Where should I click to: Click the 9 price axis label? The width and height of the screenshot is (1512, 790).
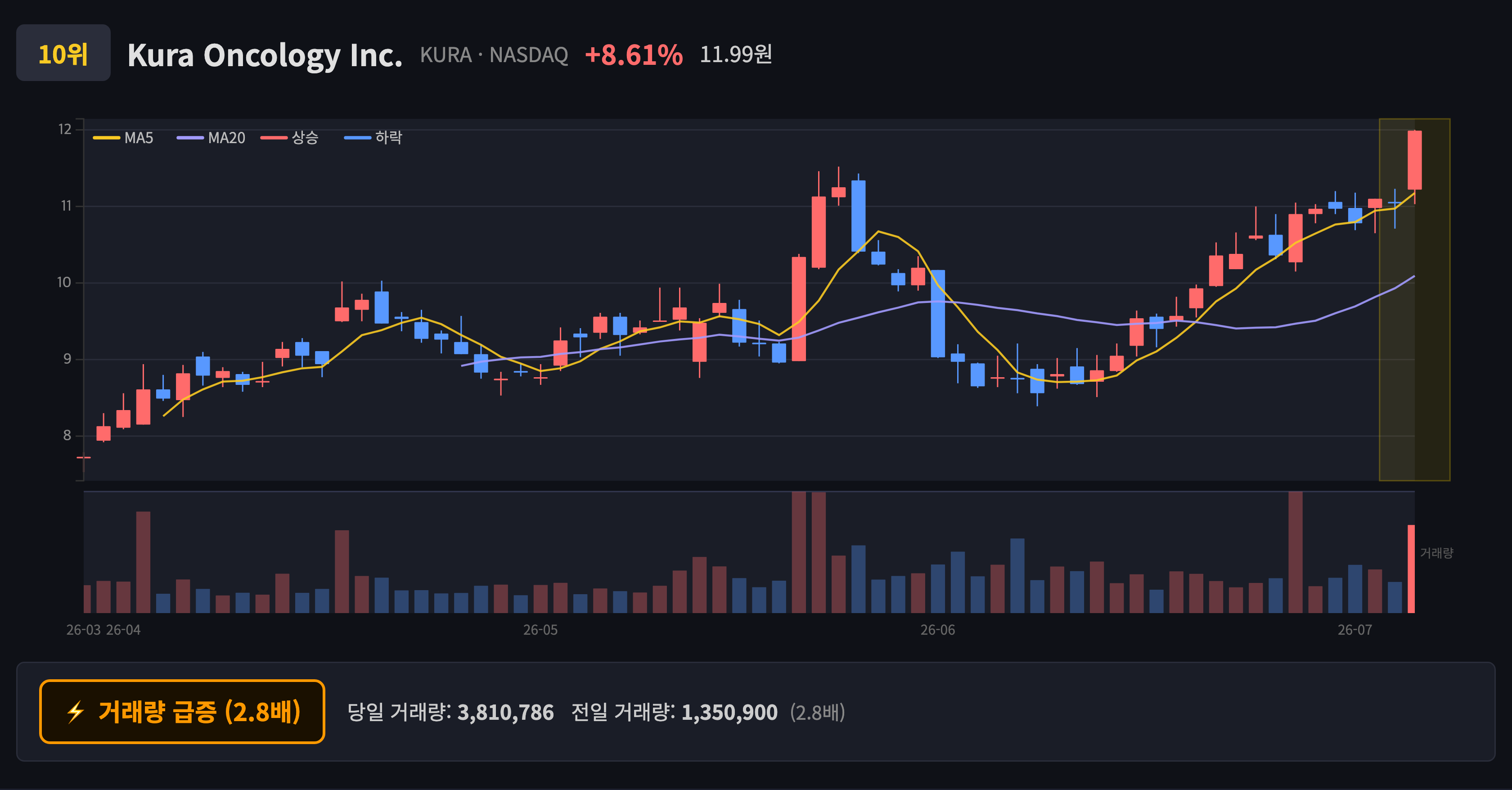67,359
